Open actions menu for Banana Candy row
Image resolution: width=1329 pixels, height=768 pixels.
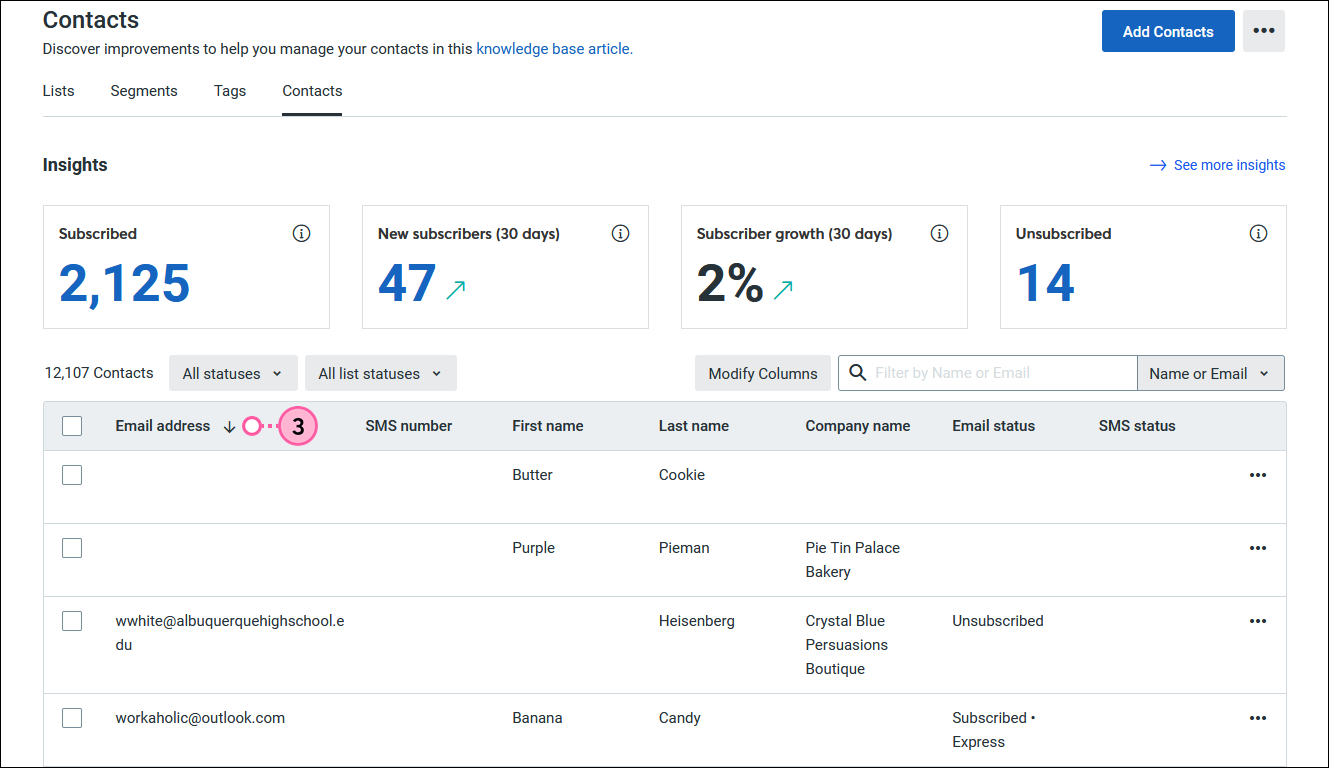[x=1258, y=718]
